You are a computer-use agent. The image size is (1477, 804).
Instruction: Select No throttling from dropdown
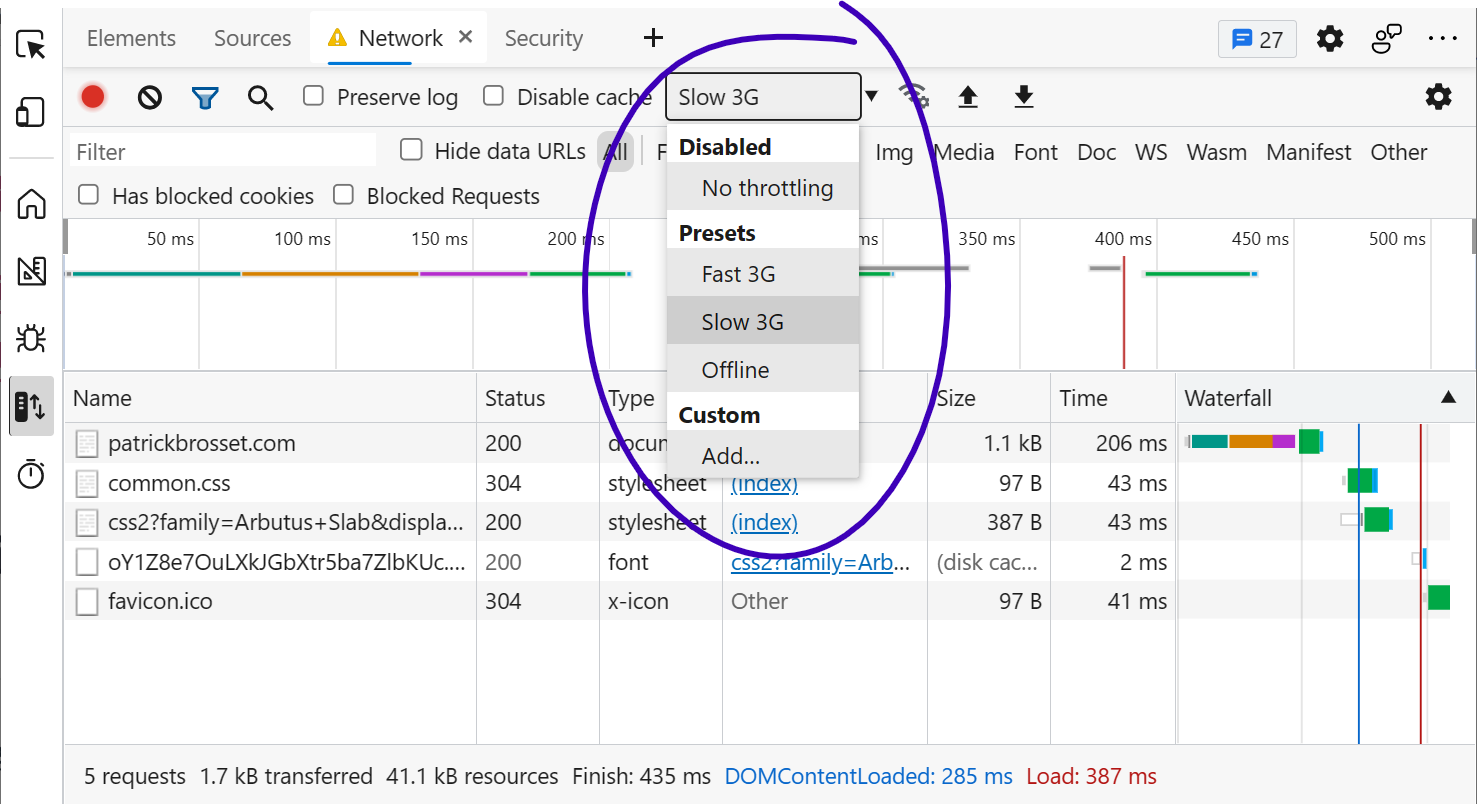[767, 188]
